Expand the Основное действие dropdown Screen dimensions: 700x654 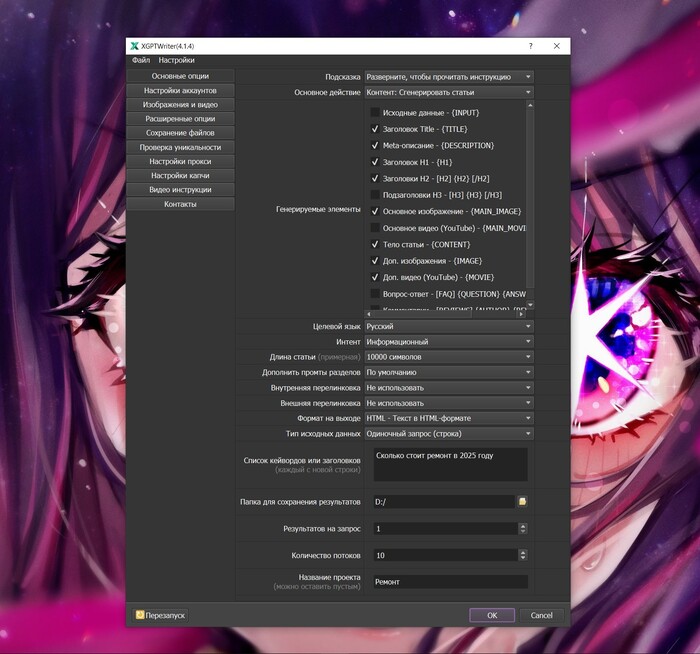pos(448,92)
